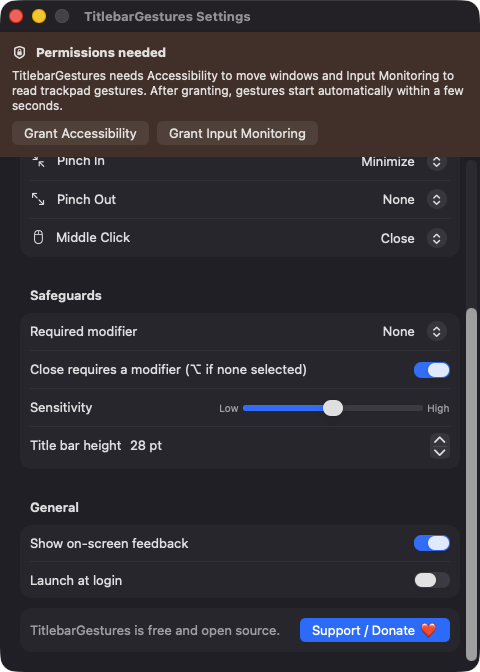480x672 pixels.
Task: Click the Pinch Out arrows icon
Action: pos(38,199)
